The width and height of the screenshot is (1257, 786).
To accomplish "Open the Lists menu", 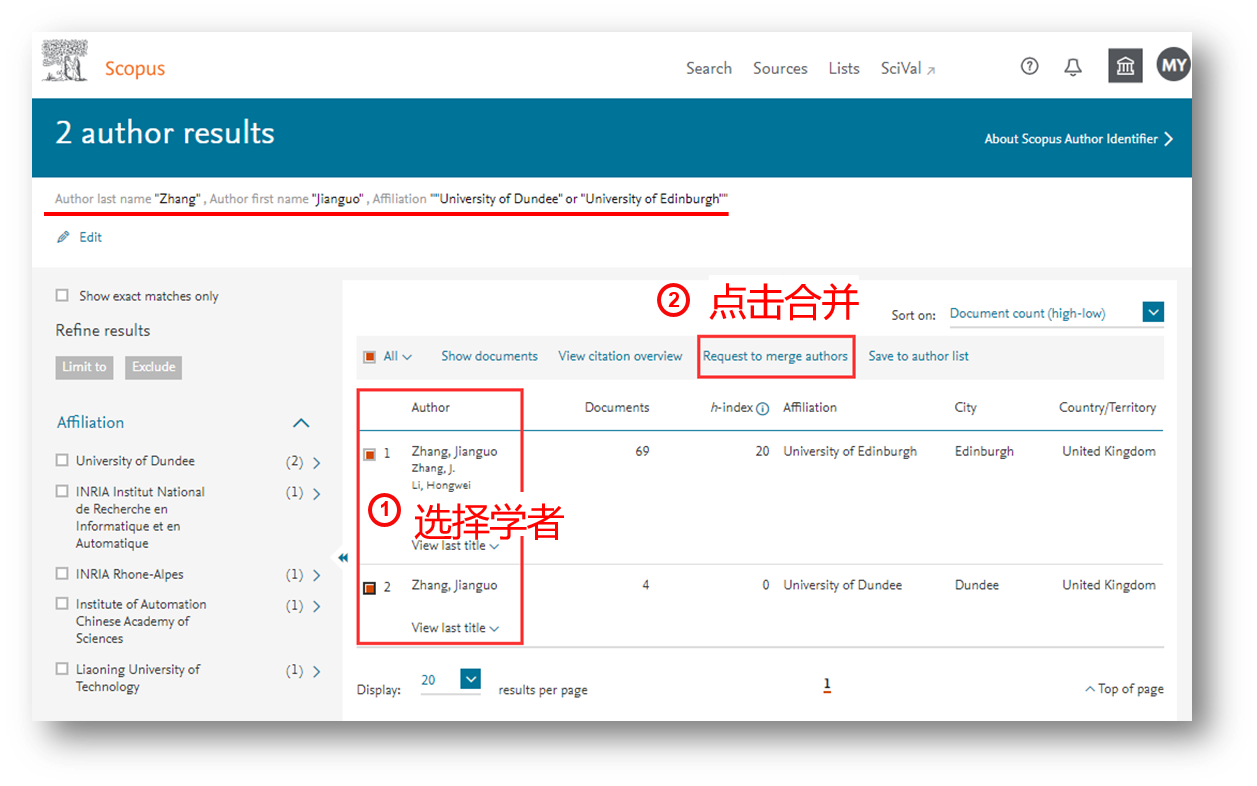I will 844,68.
